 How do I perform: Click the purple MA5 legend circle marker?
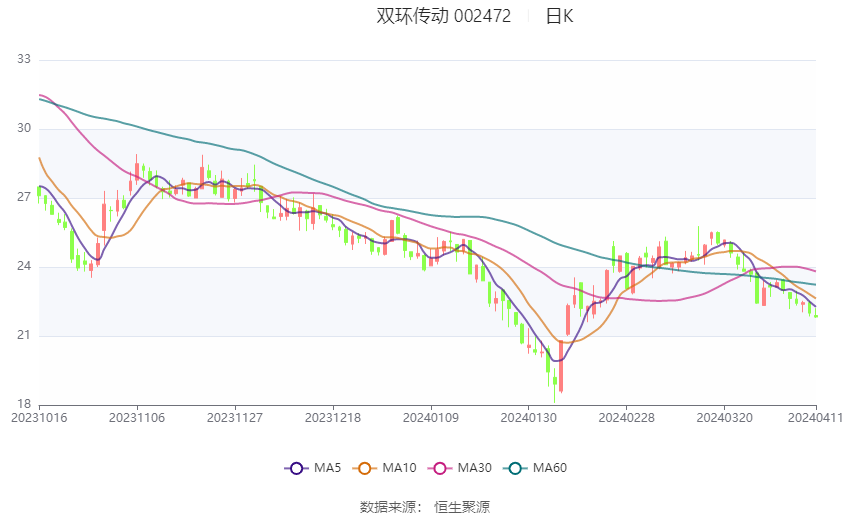coord(295,467)
